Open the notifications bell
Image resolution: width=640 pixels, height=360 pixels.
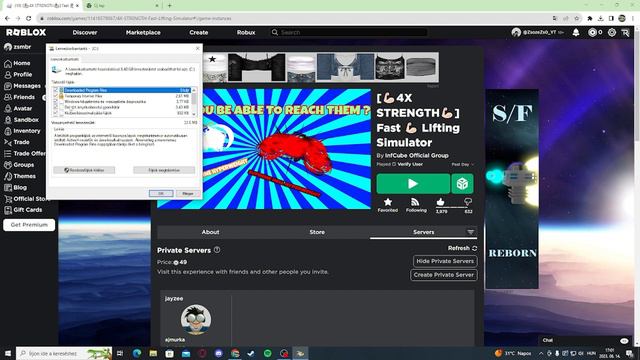(576, 32)
